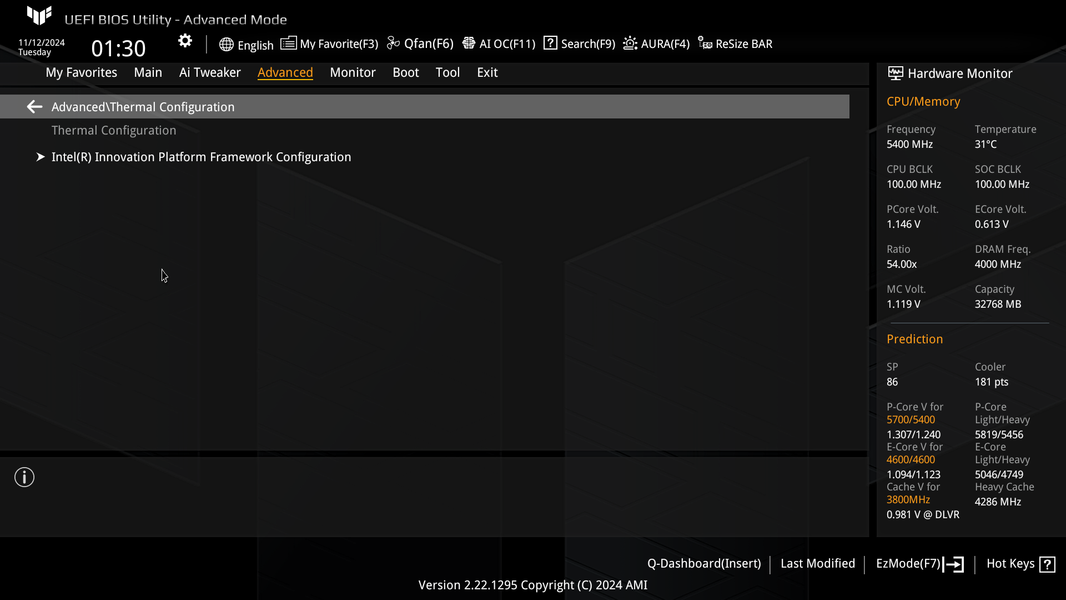Click the Thermal Configuration heading
Screen dimensions: 1066x600
coord(114,130)
